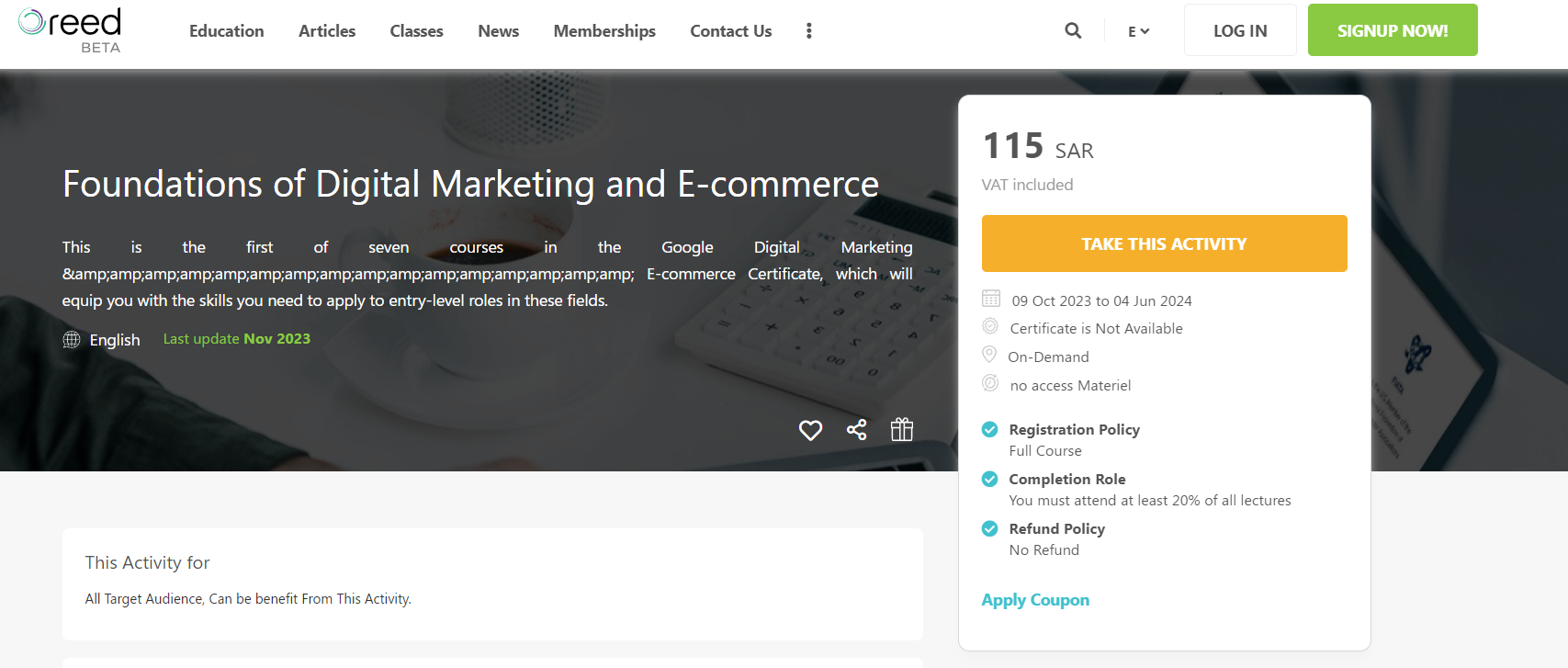Click the attend at least 20% text

pyautogui.click(x=1150, y=501)
